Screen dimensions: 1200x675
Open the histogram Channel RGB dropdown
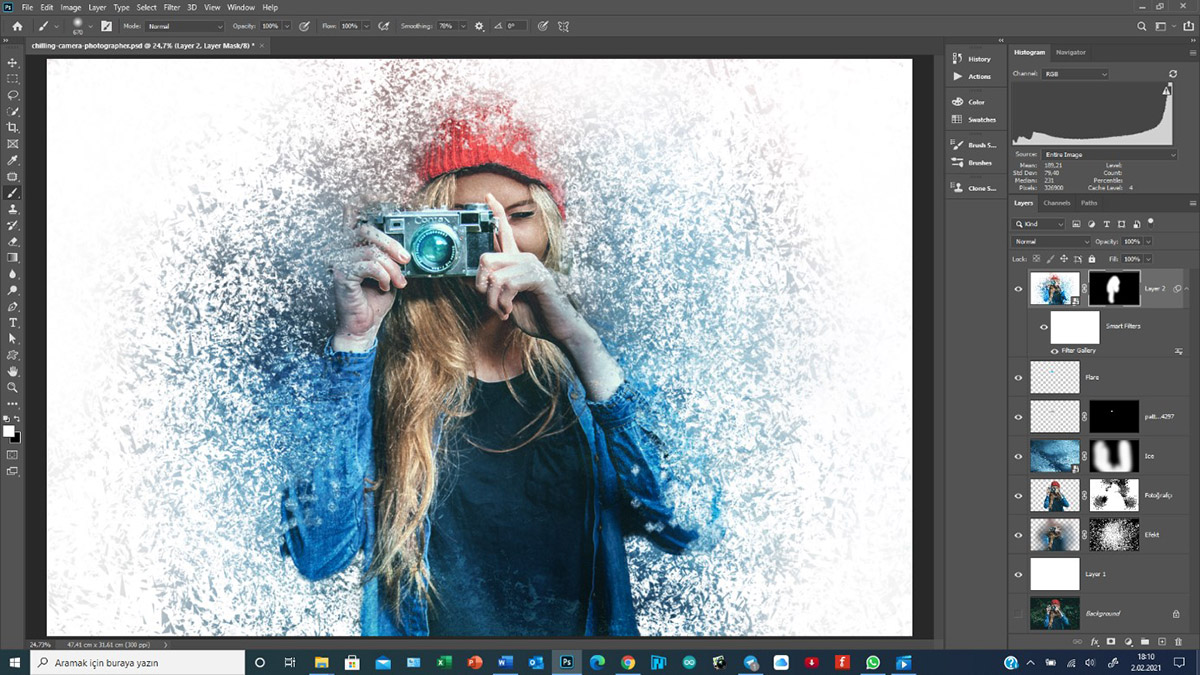tap(1075, 74)
